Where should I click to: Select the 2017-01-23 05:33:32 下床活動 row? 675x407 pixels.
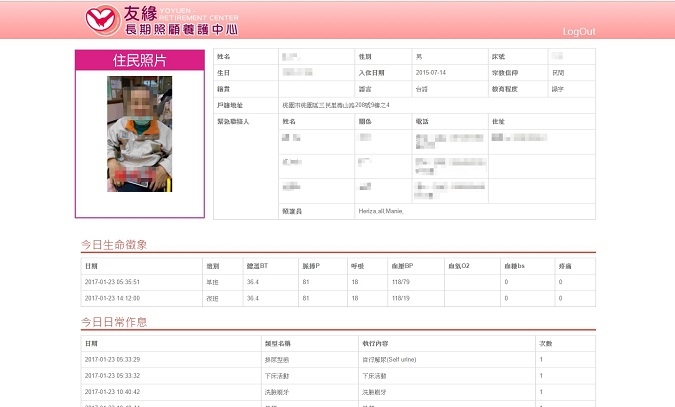(x=112, y=375)
